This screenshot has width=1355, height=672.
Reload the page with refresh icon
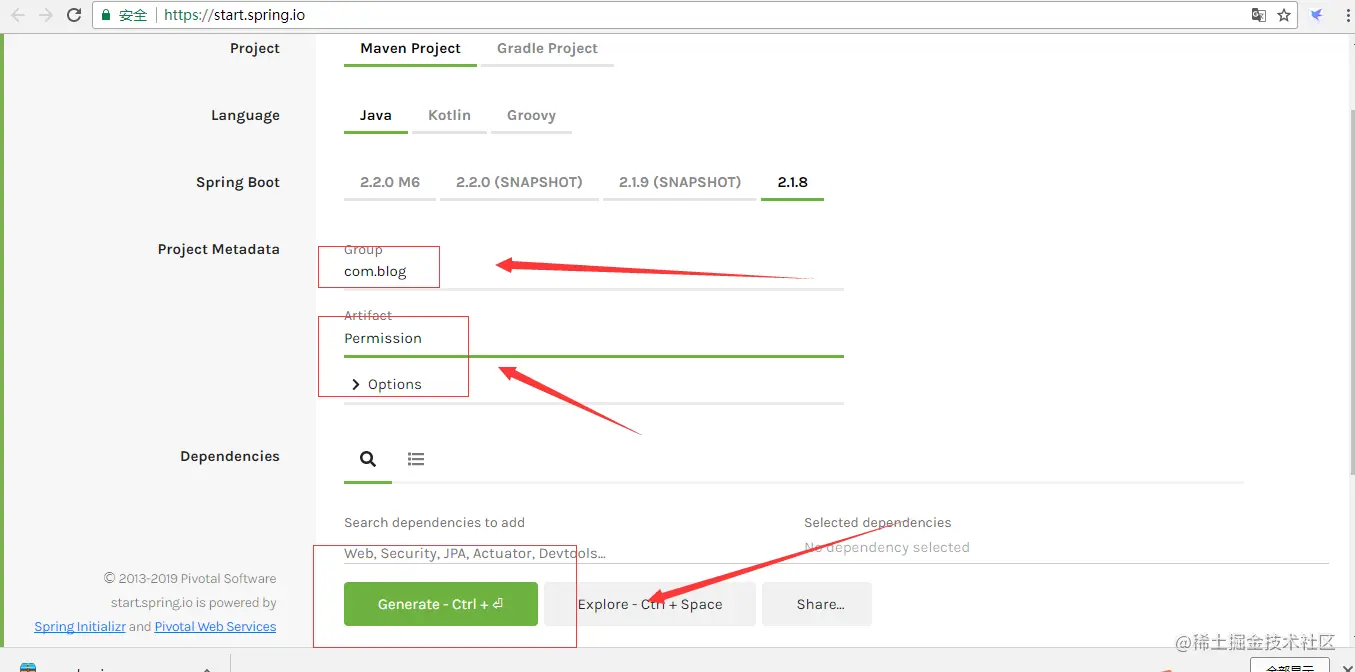(x=74, y=15)
